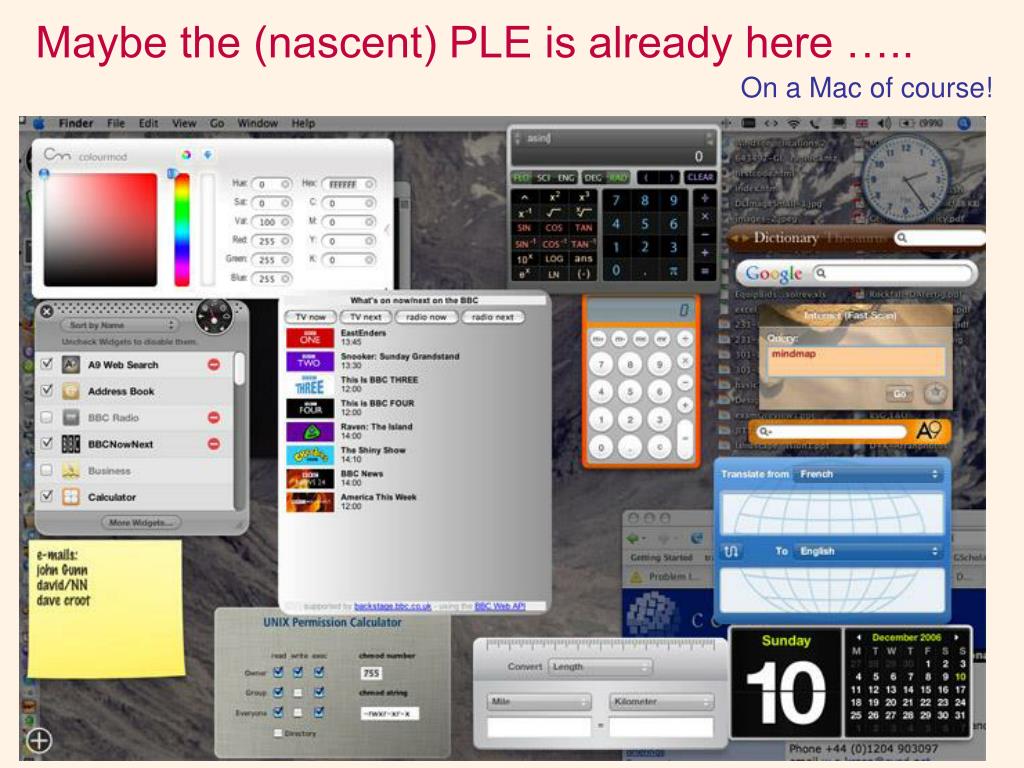
Task: Click Go in Internet Fast Scan
Action: [x=900, y=394]
